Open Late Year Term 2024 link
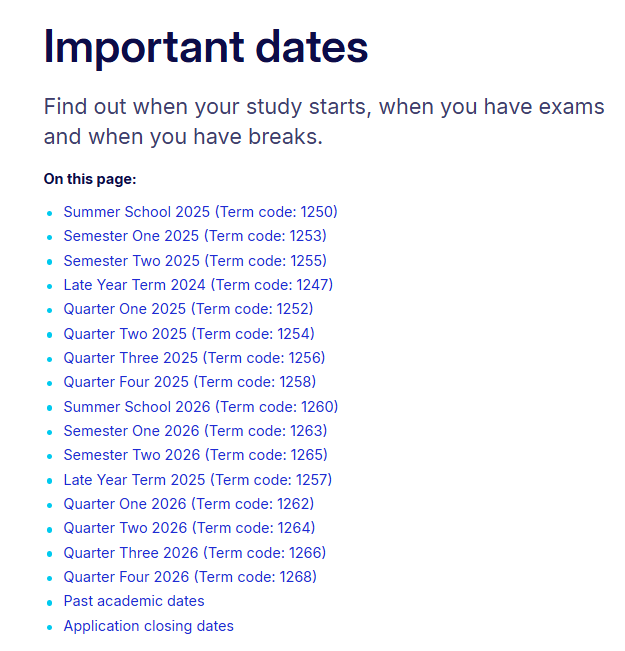This screenshot has width=625, height=651. [198, 285]
